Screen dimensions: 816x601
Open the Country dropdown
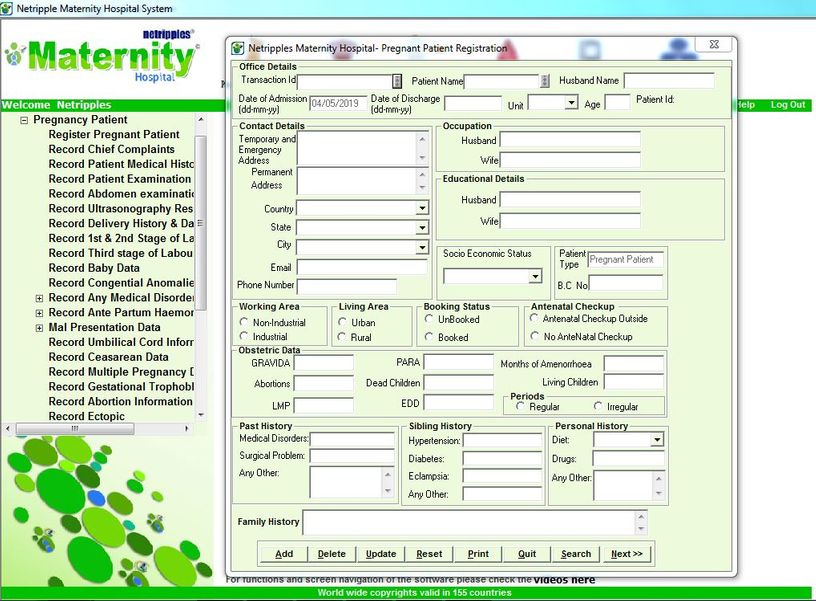click(x=422, y=208)
